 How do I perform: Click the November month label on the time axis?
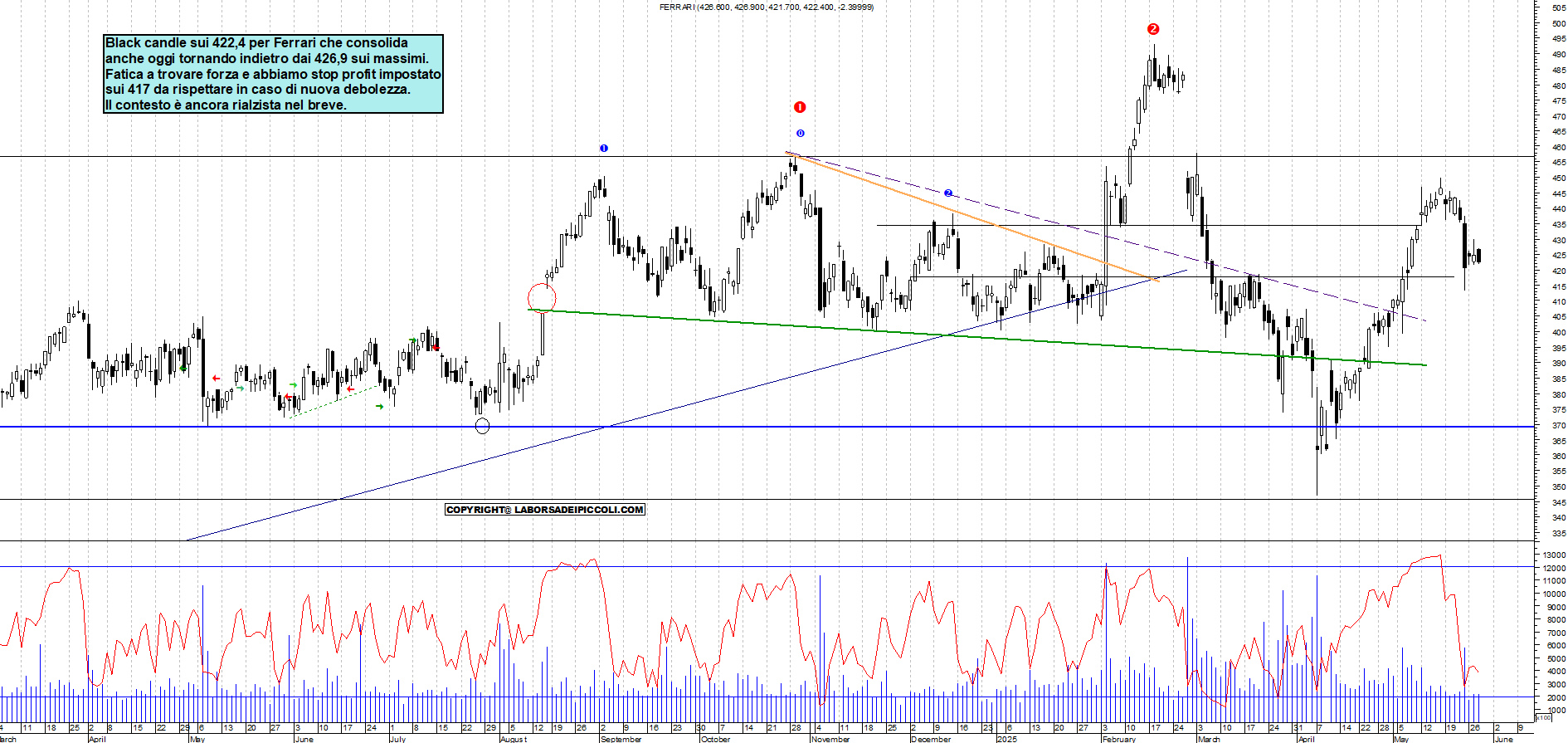click(x=830, y=739)
